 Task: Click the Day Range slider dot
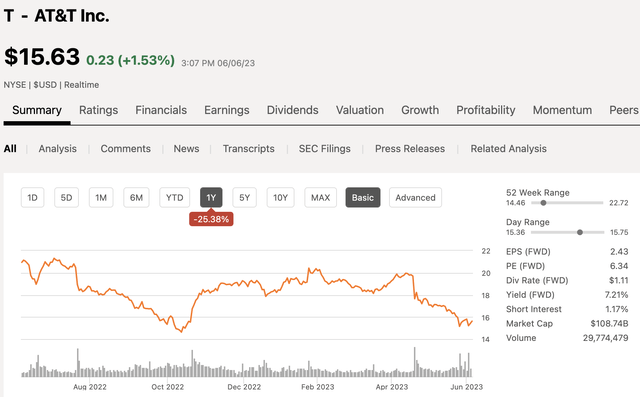(x=580, y=232)
